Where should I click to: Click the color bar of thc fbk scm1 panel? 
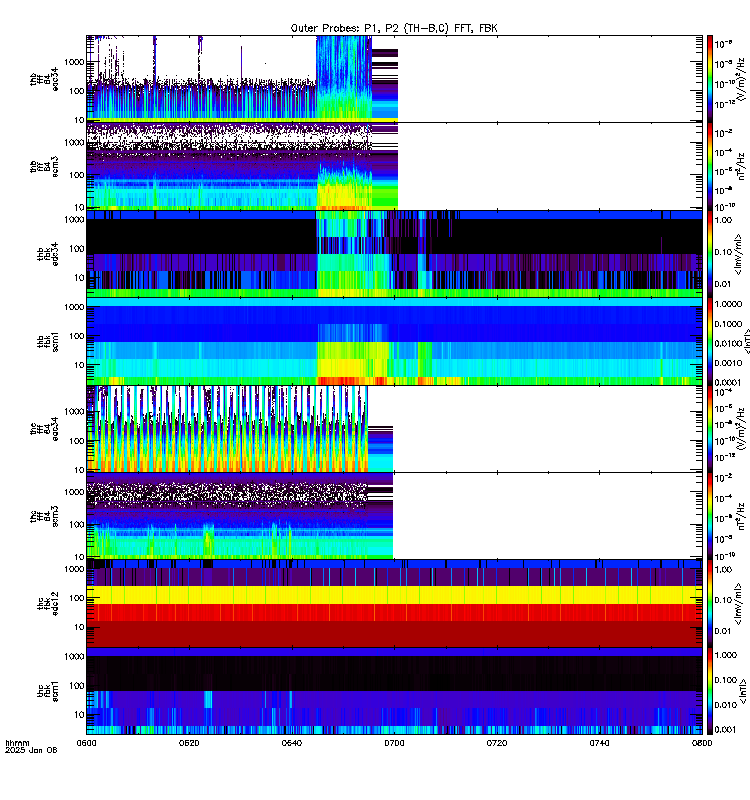(x=709, y=691)
